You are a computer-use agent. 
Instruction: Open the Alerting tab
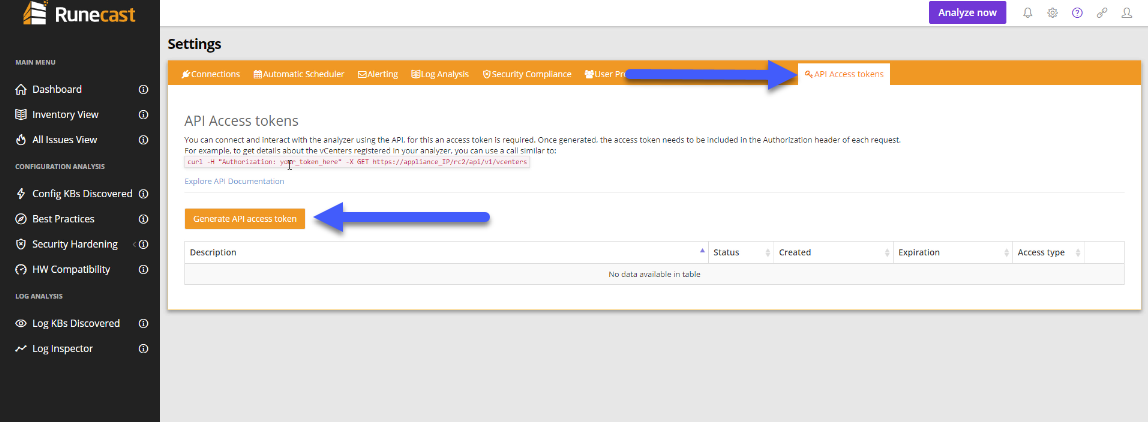378,74
